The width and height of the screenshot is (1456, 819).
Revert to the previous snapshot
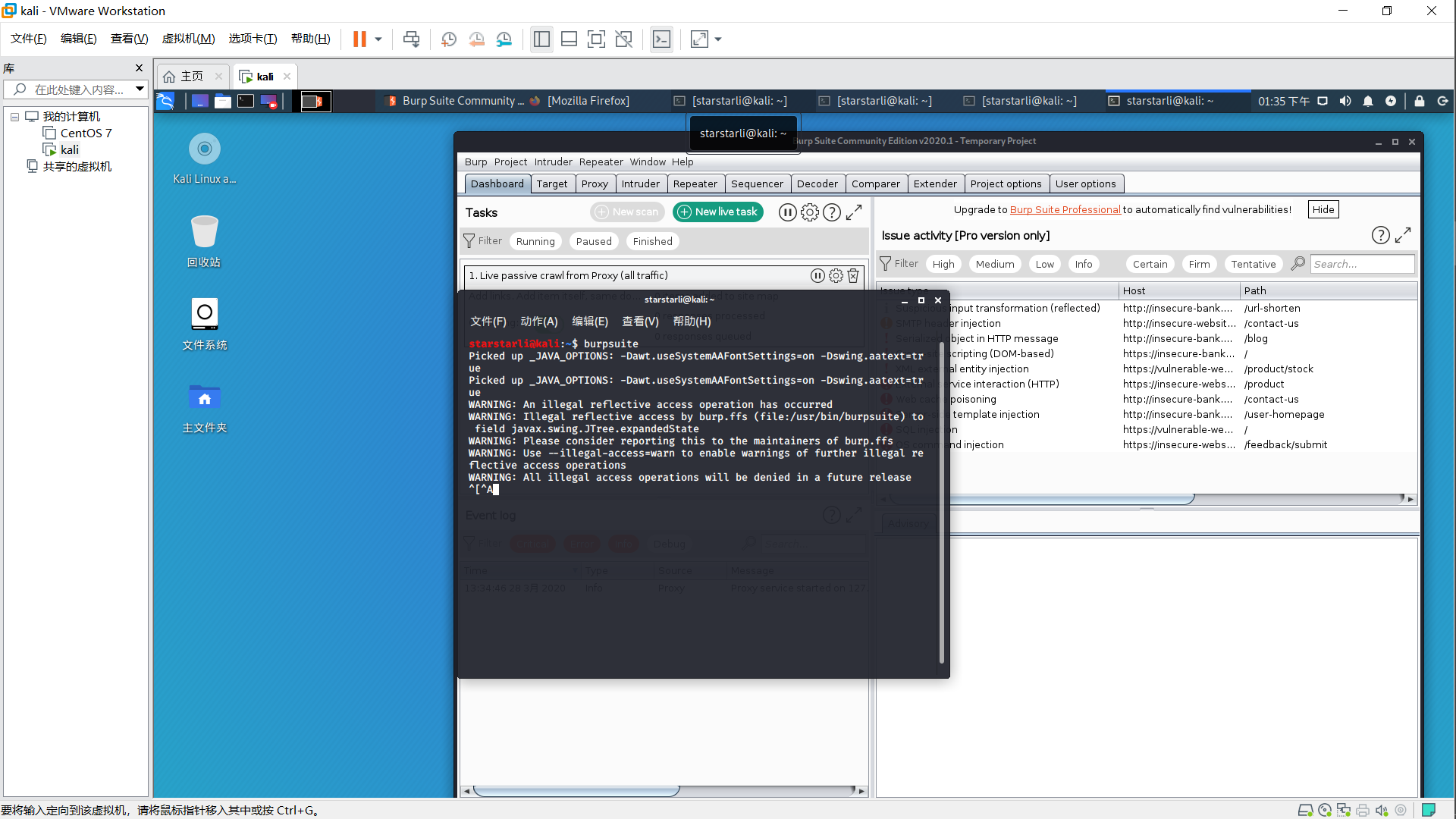[x=476, y=39]
